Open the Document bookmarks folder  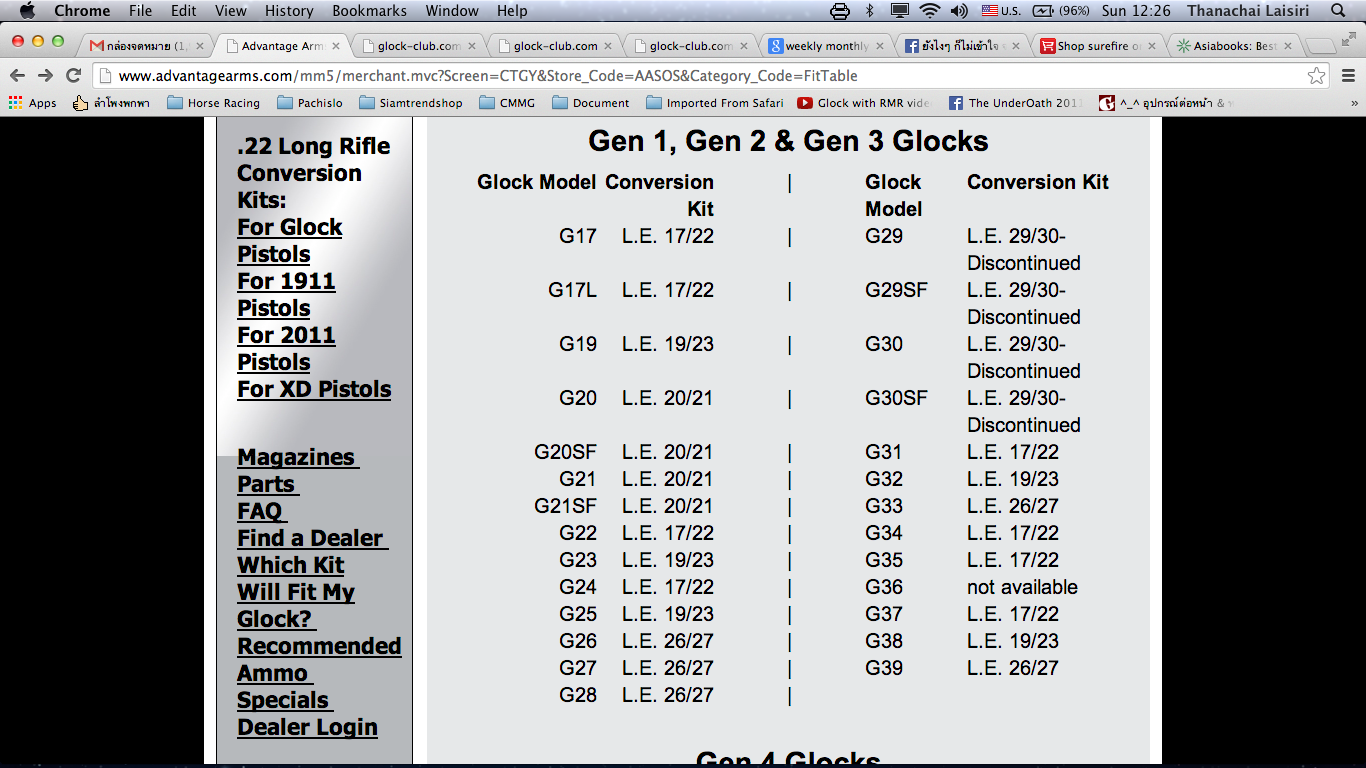(x=591, y=103)
